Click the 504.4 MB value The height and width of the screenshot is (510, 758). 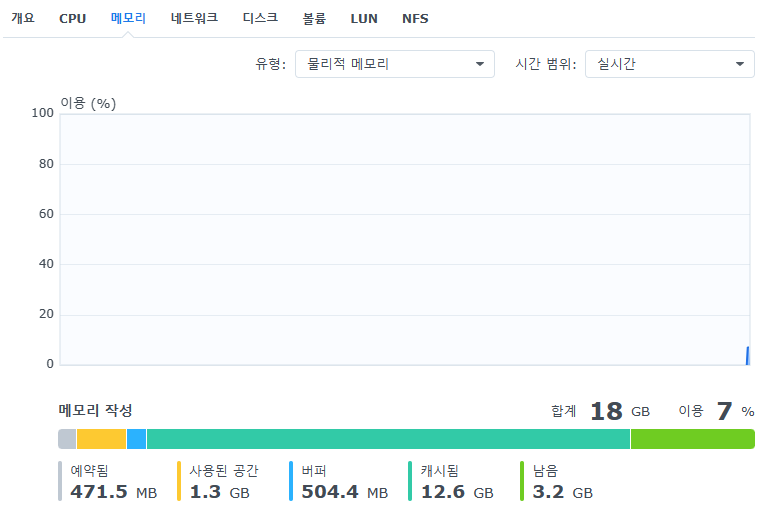pyautogui.click(x=345, y=492)
